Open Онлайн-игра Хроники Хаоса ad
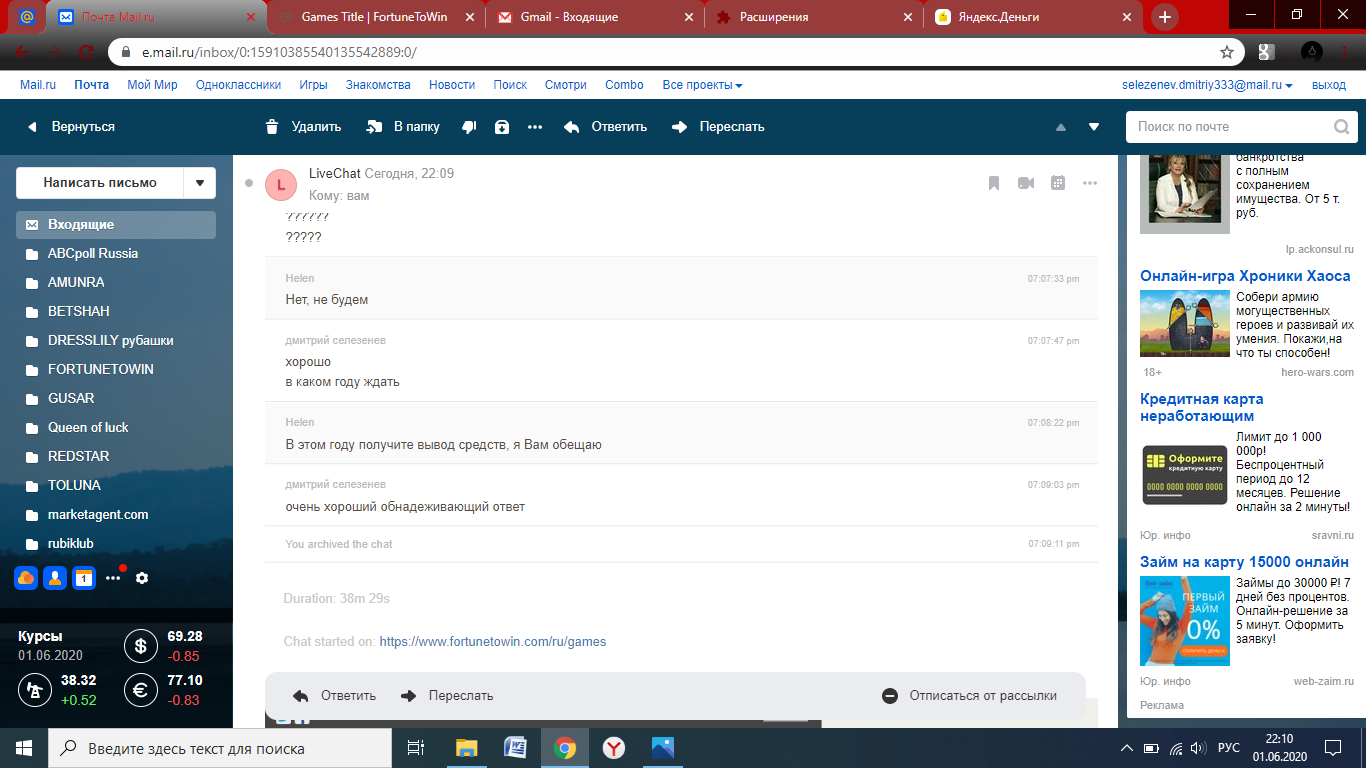This screenshot has height=768, width=1366. 1245,276
